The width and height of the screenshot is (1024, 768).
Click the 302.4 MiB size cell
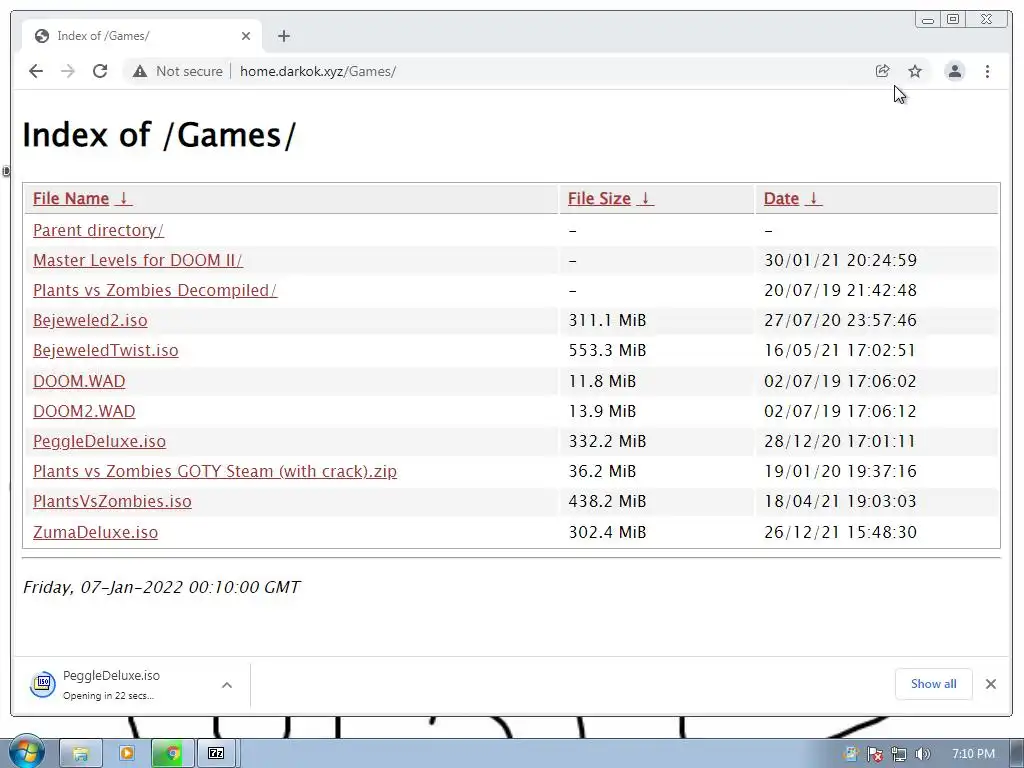[607, 532]
